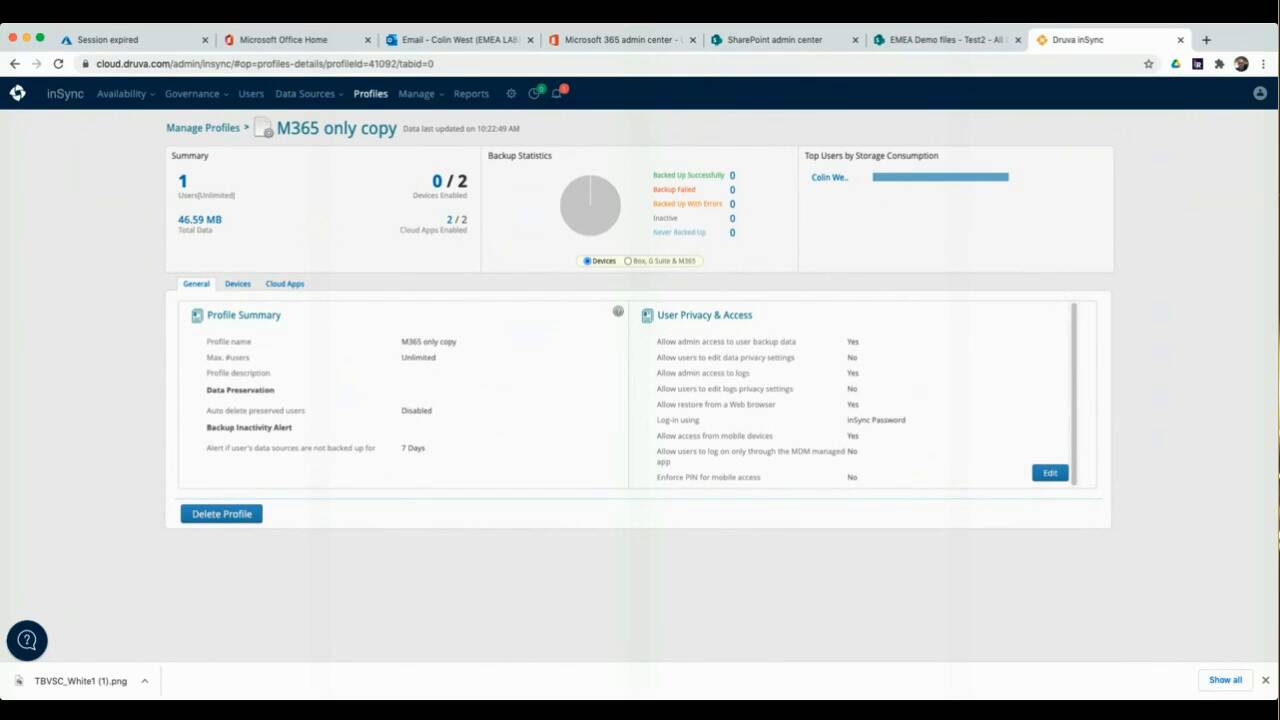Switch to the Cloud Apps tab
1280x720 pixels.
click(x=285, y=284)
